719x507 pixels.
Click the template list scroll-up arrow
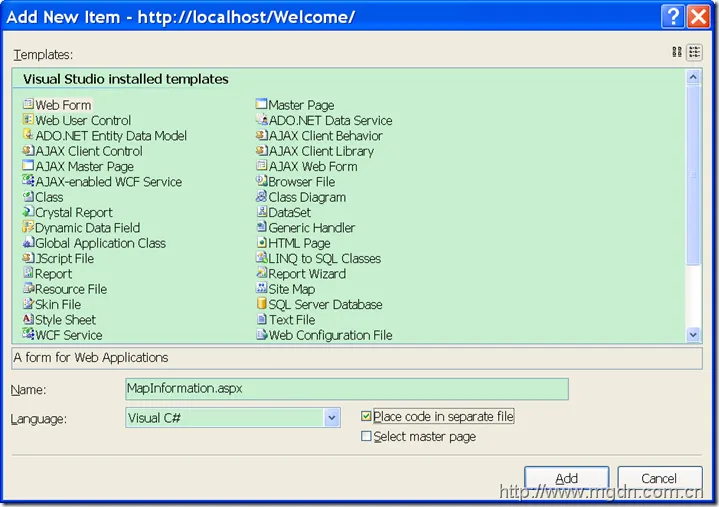click(x=693, y=77)
